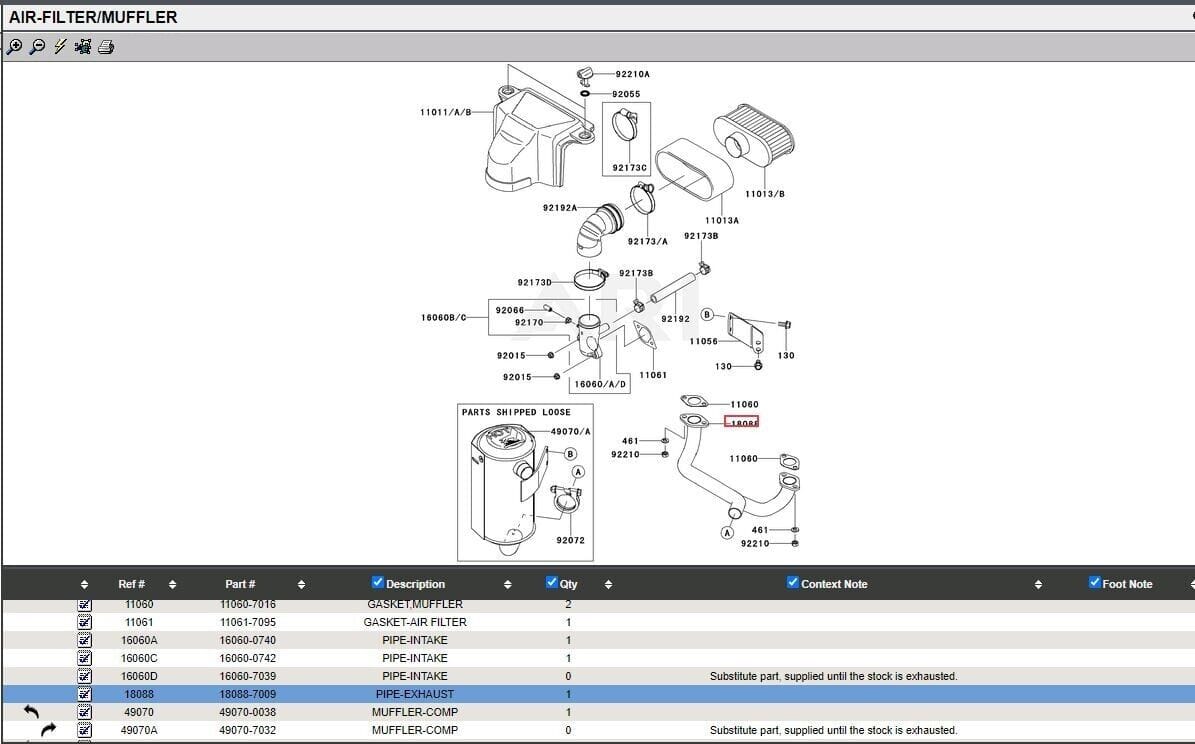Click the back arrow beside 49070 row
Image resolution: width=1195 pixels, height=744 pixels.
tap(31, 712)
